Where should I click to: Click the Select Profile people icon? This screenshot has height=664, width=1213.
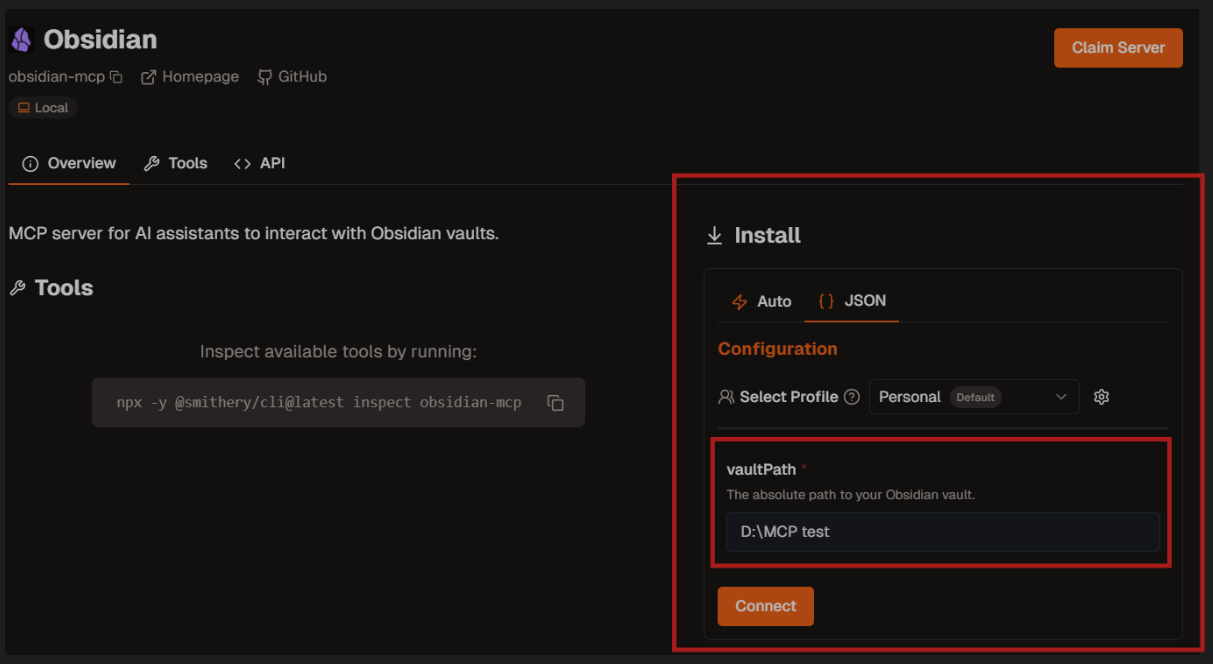[727, 397]
